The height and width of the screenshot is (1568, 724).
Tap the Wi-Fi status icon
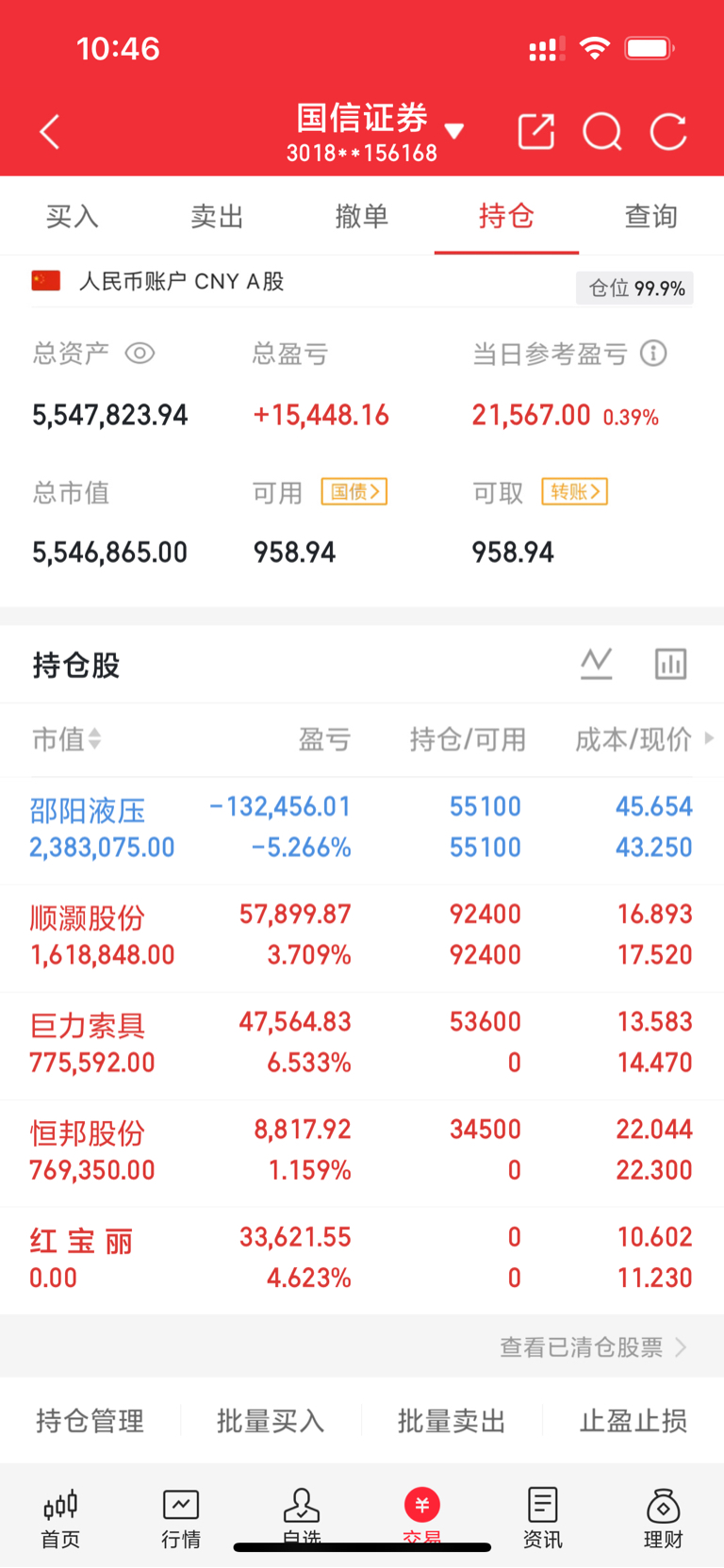(x=594, y=47)
